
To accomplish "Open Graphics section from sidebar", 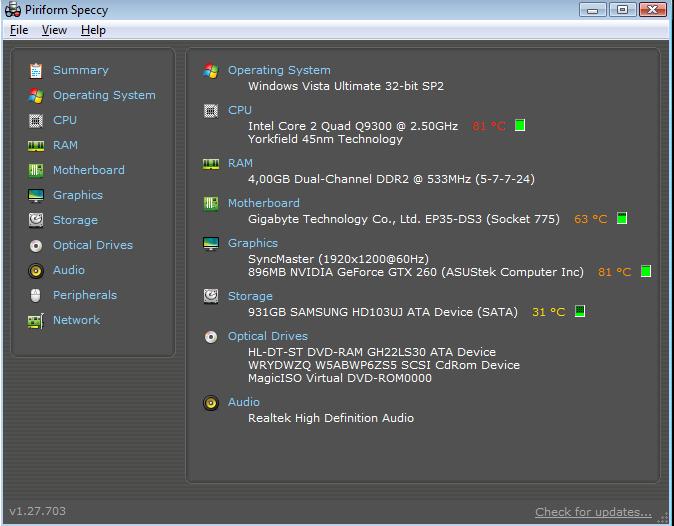I will click(x=78, y=195).
